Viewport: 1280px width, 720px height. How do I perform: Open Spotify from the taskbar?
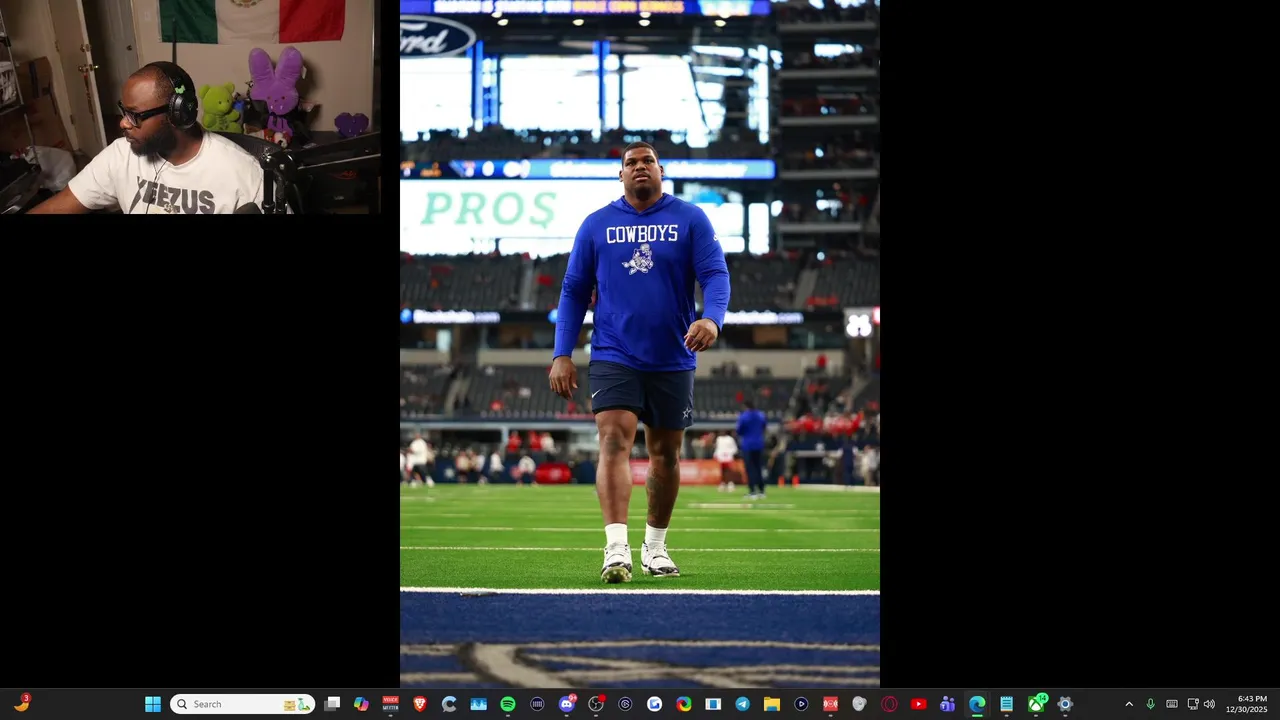[x=508, y=704]
